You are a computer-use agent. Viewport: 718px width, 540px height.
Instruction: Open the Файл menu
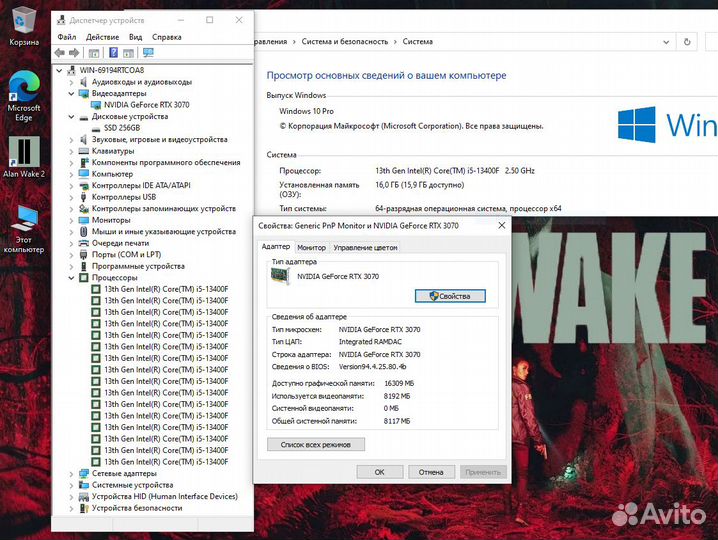(67, 37)
